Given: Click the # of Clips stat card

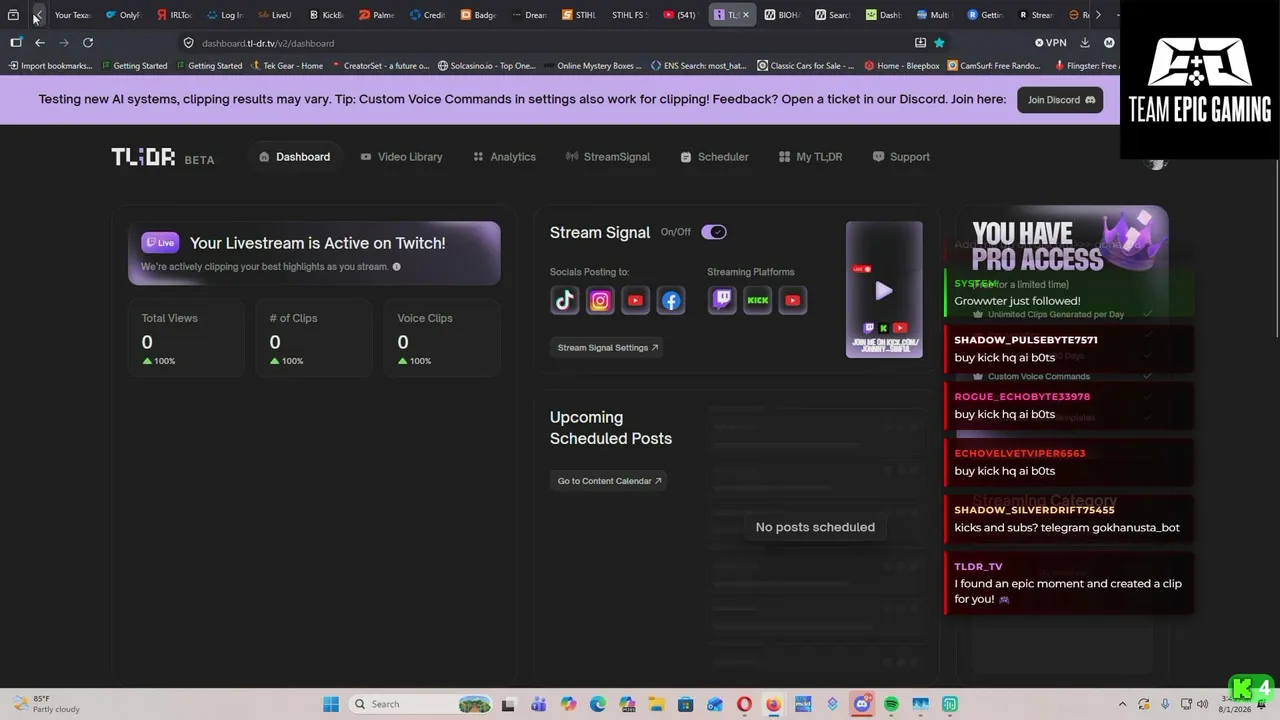Looking at the screenshot, I should click(314, 339).
